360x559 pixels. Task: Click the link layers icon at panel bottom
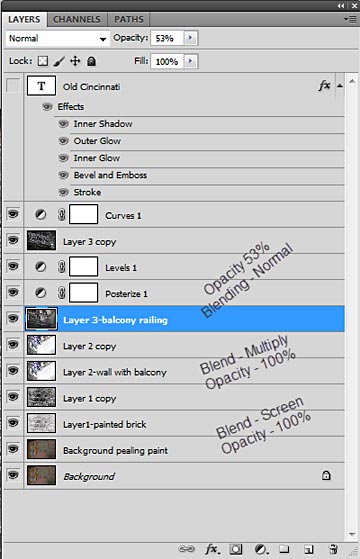(186, 549)
